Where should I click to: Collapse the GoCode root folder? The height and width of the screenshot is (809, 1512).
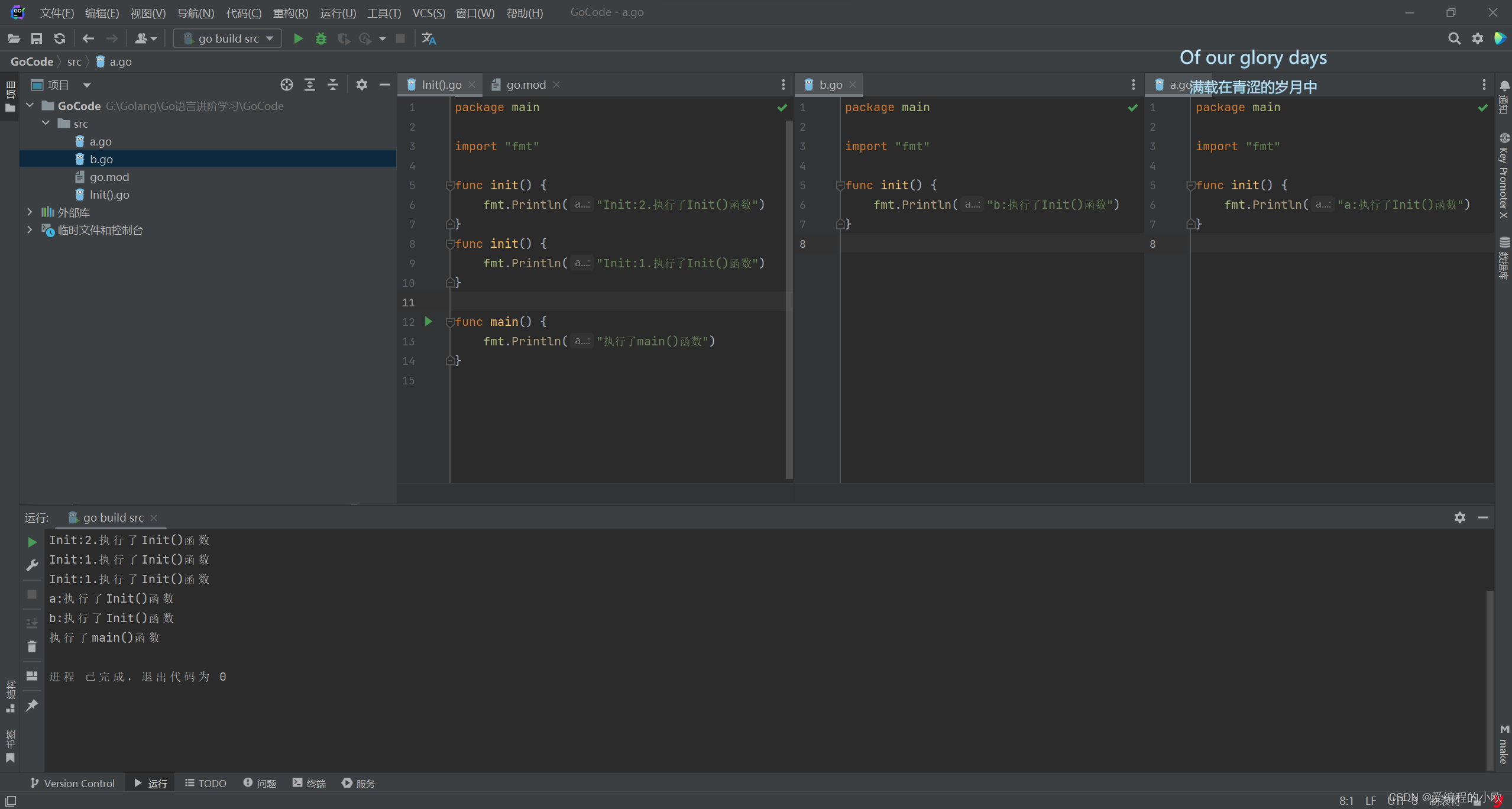(x=30, y=105)
